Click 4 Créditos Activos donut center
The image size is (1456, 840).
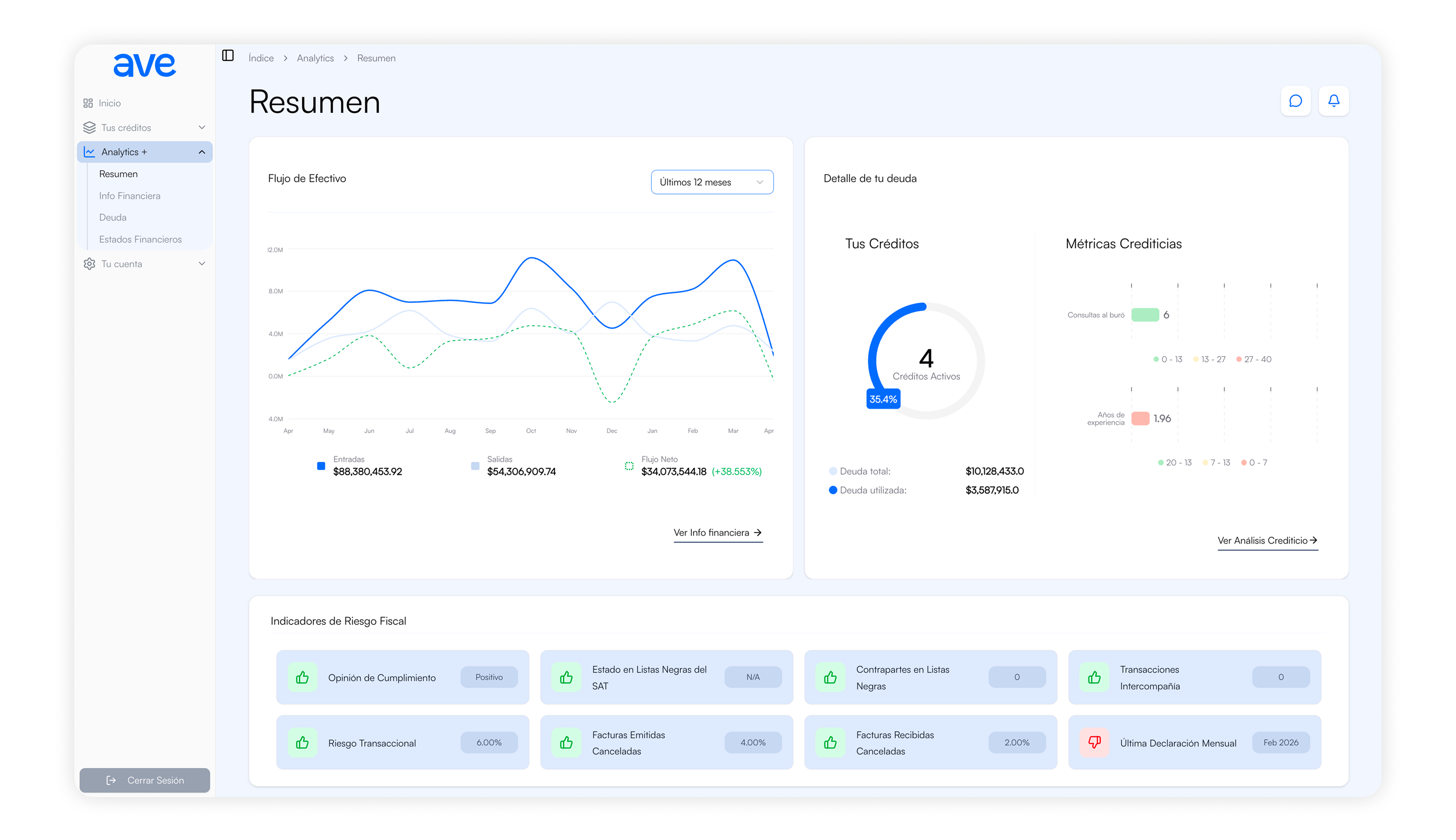(x=926, y=364)
